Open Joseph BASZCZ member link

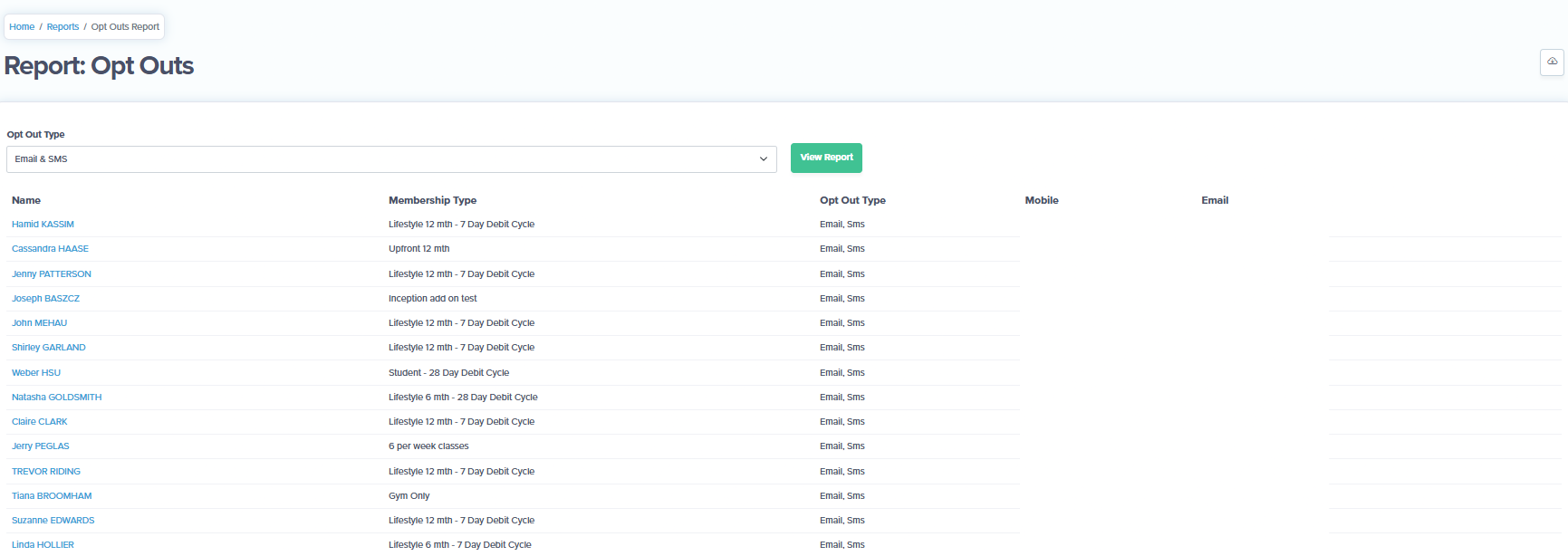[x=45, y=299]
